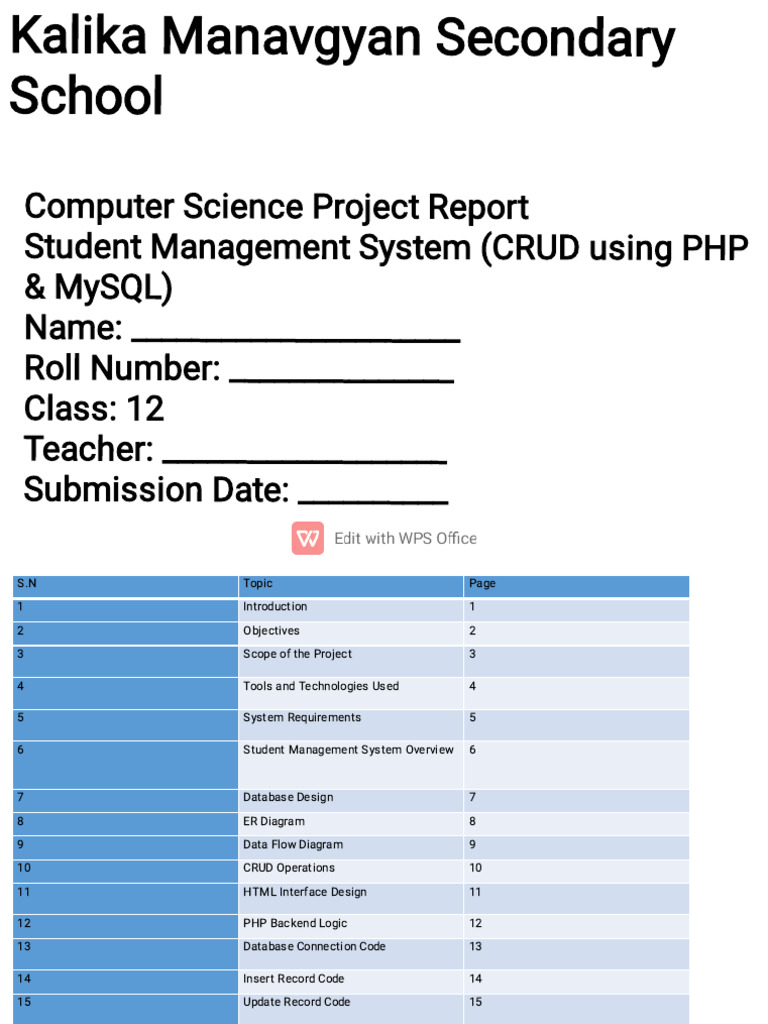The image size is (768, 1024).
Task: Click the Teacher blank line
Action: click(x=304, y=457)
